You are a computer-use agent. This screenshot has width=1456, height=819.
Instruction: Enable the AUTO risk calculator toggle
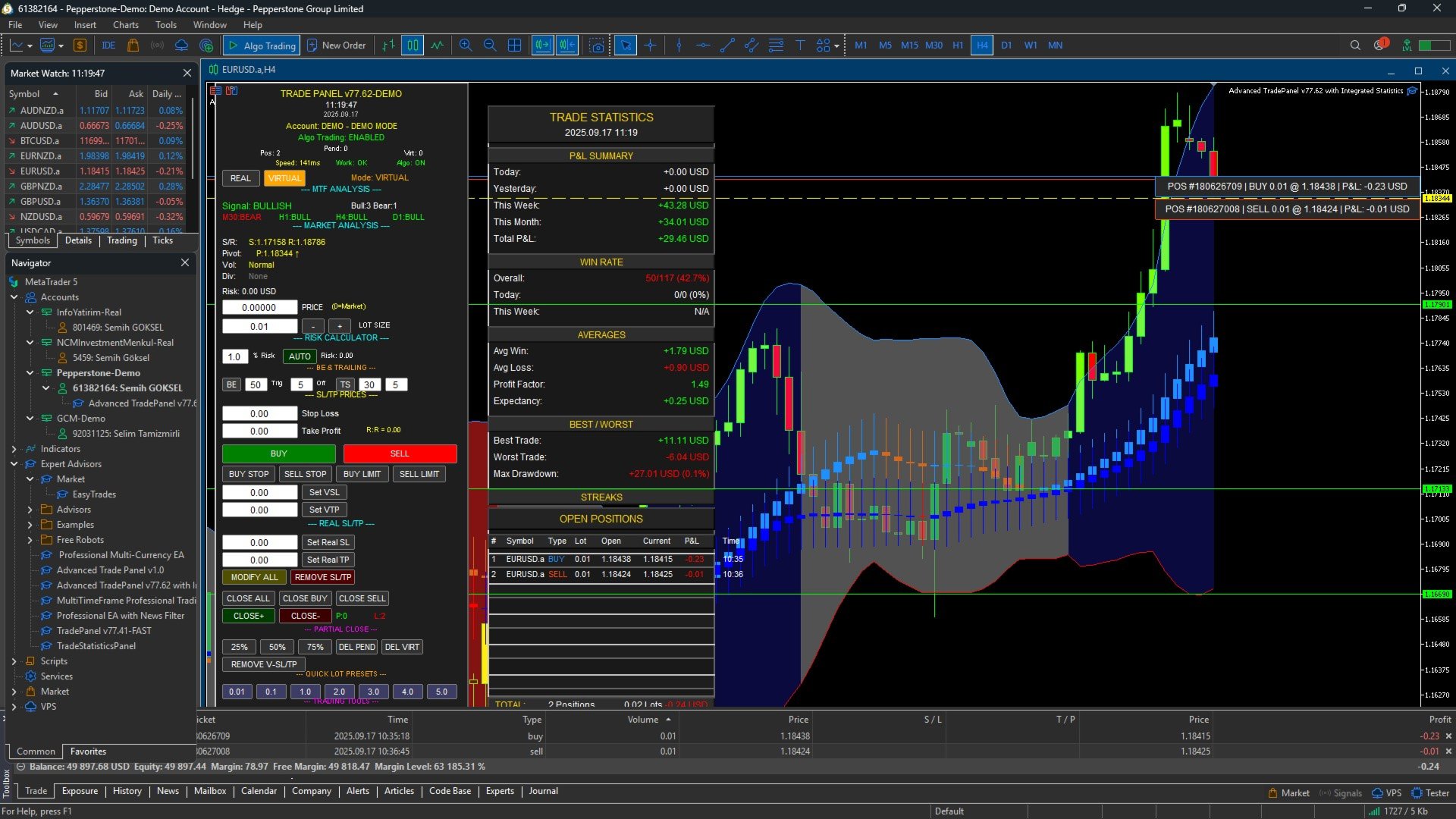300,356
